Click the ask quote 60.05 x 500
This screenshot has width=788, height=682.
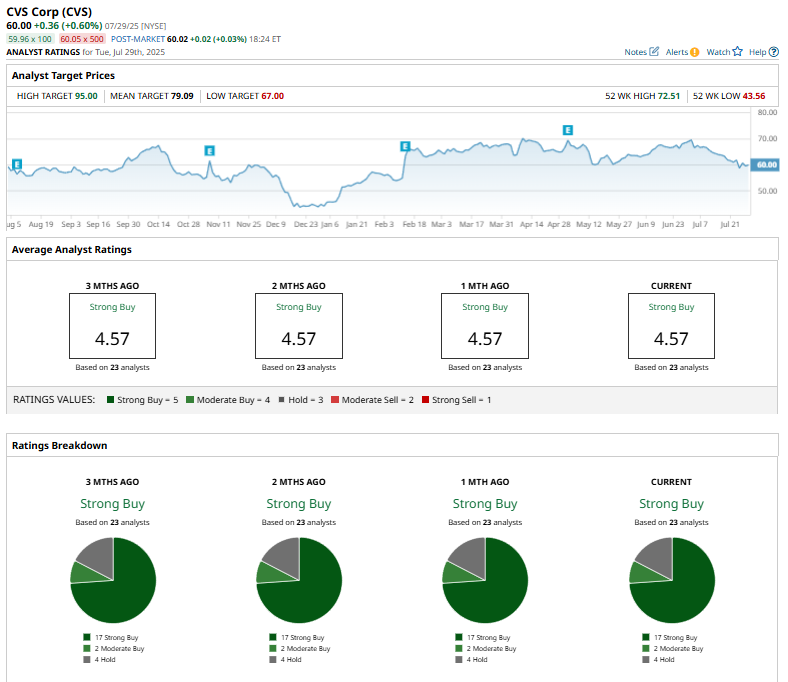click(82, 39)
